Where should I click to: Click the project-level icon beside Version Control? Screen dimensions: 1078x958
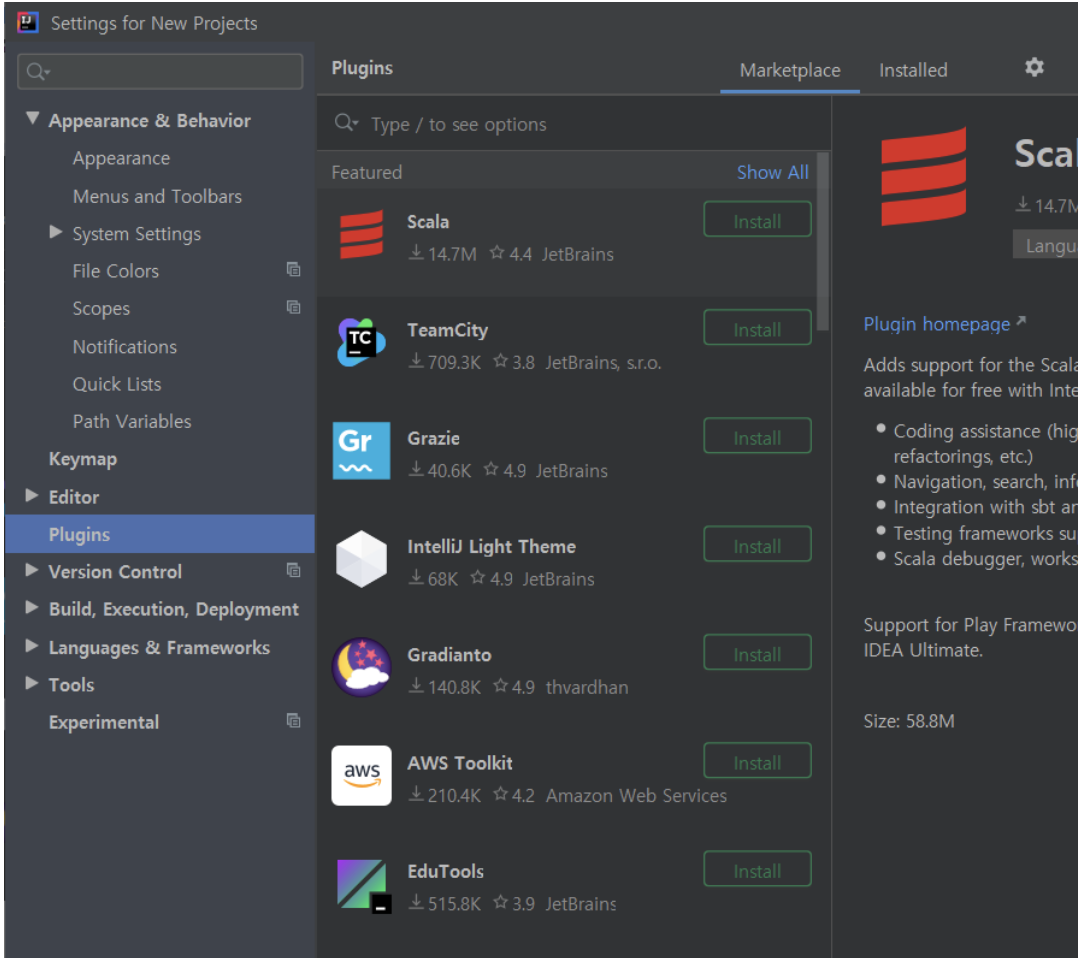coord(294,570)
